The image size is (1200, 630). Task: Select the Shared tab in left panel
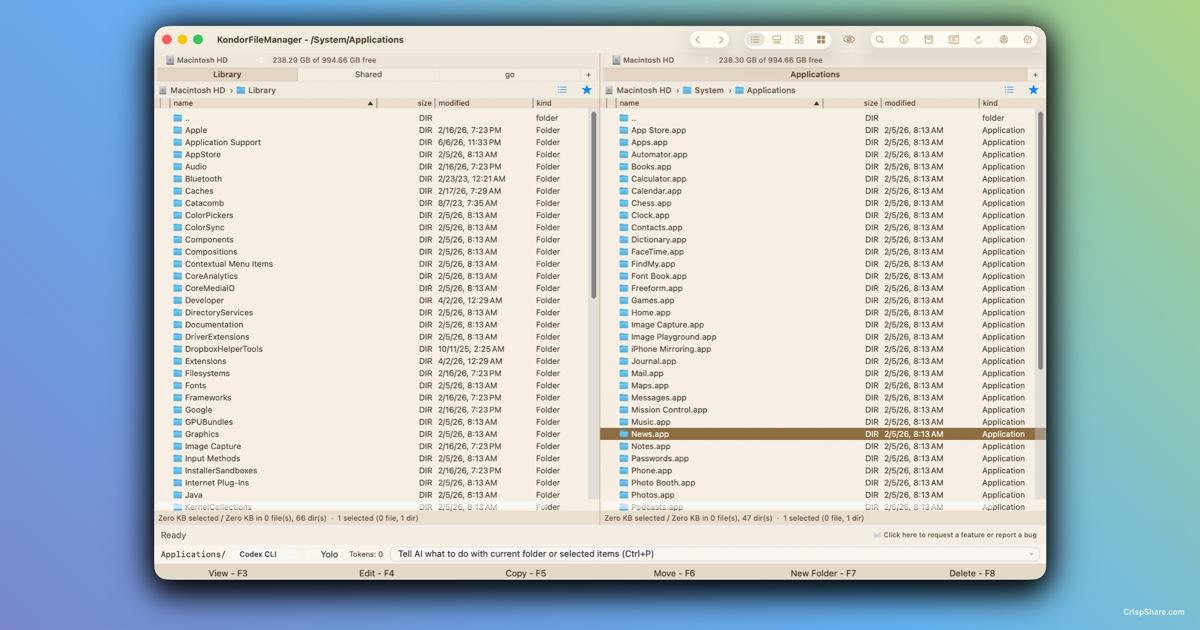click(x=368, y=75)
